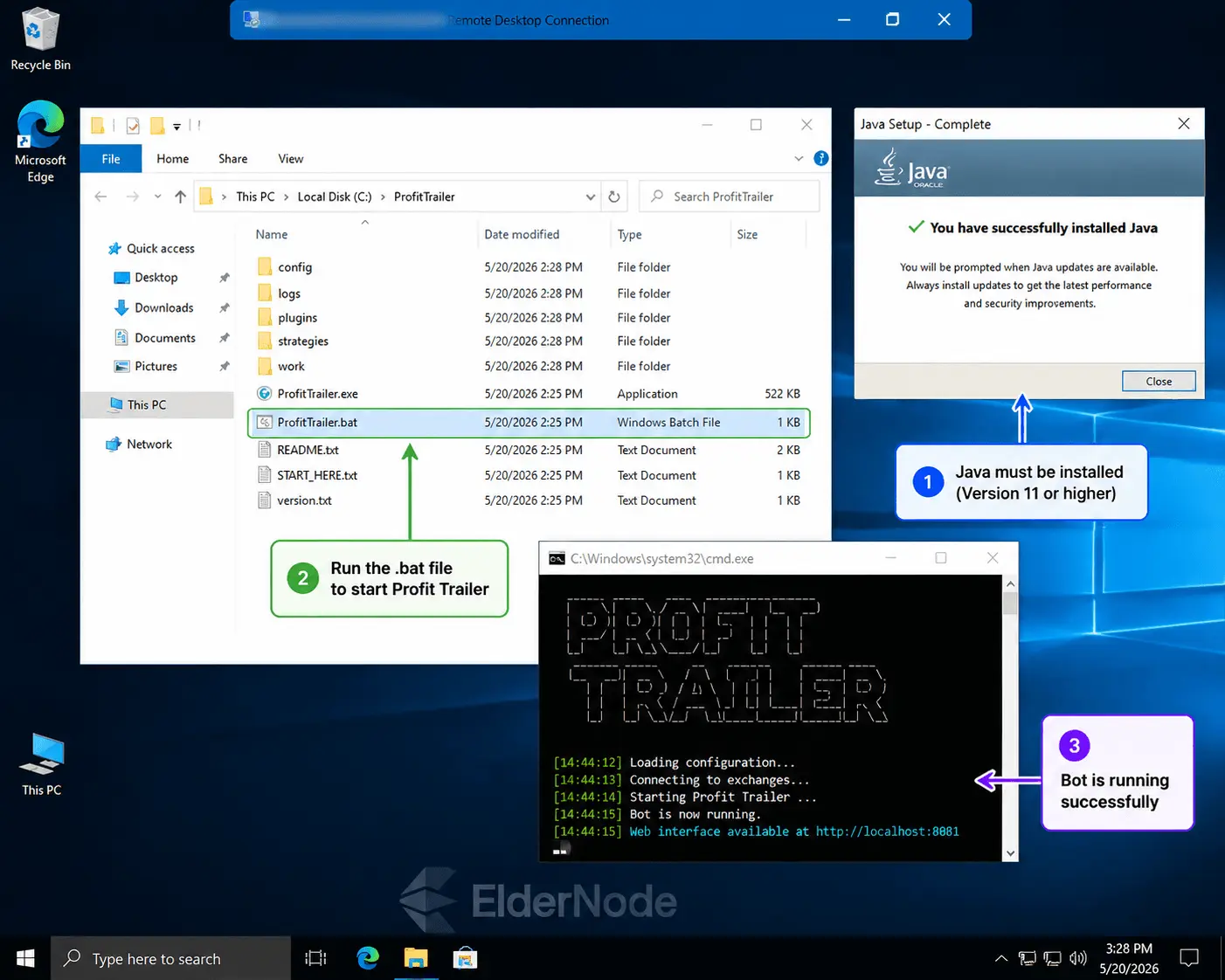Close the Java Setup dialog with Close button

point(1159,381)
